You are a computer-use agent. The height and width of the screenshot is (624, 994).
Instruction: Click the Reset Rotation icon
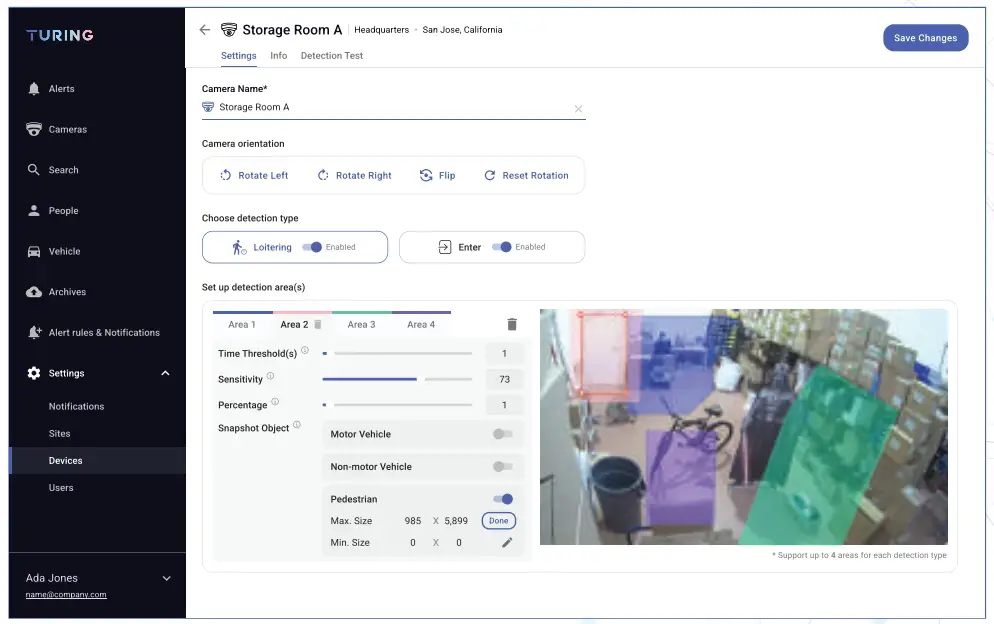(489, 175)
